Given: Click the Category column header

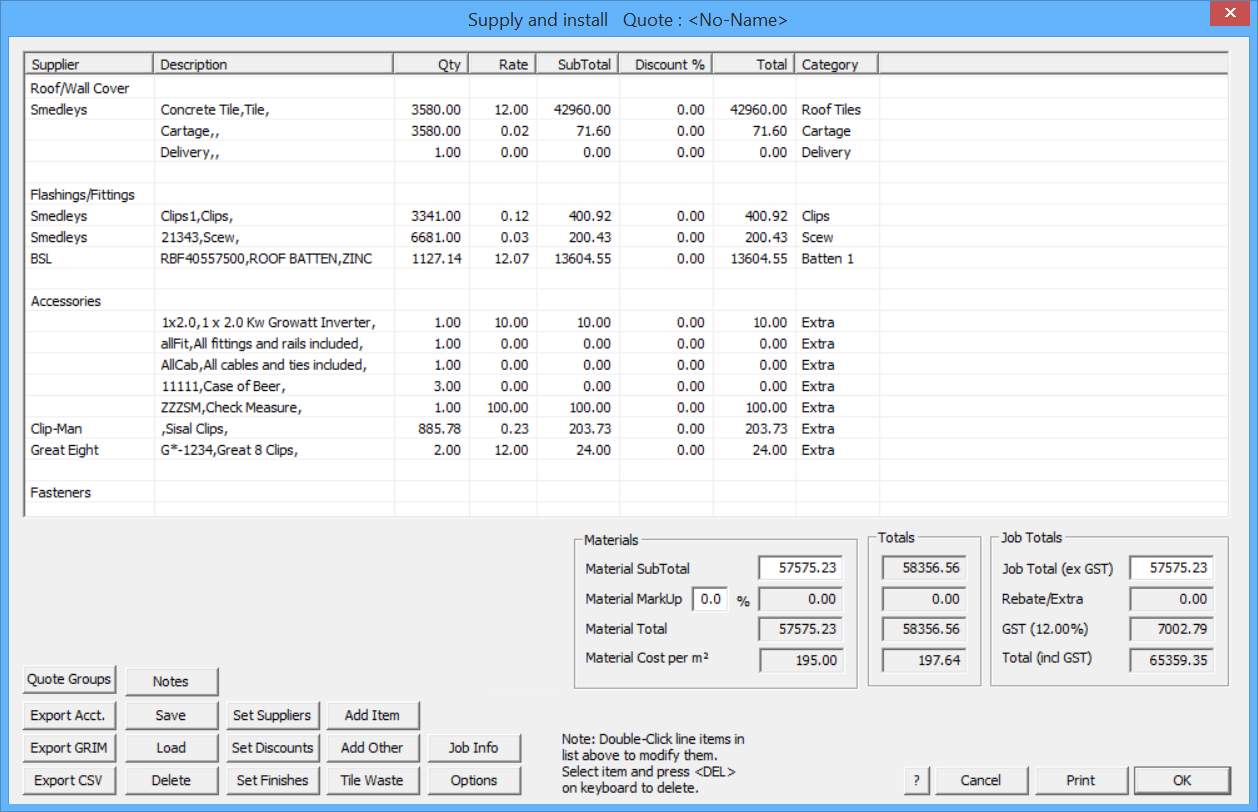Looking at the screenshot, I should (837, 64).
